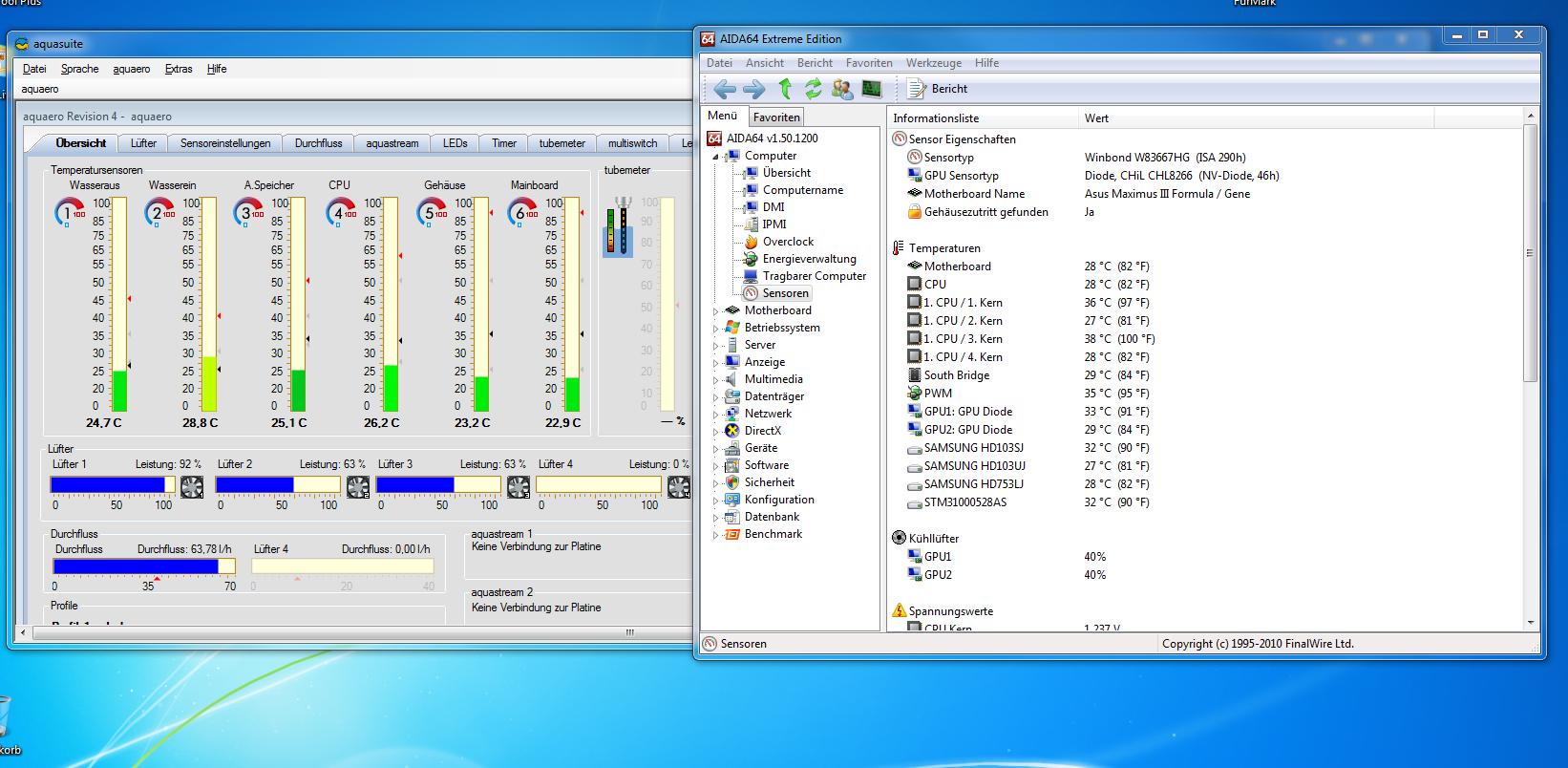Expand the Benchmark tree node
Image resolution: width=1568 pixels, height=768 pixels.
[716, 535]
